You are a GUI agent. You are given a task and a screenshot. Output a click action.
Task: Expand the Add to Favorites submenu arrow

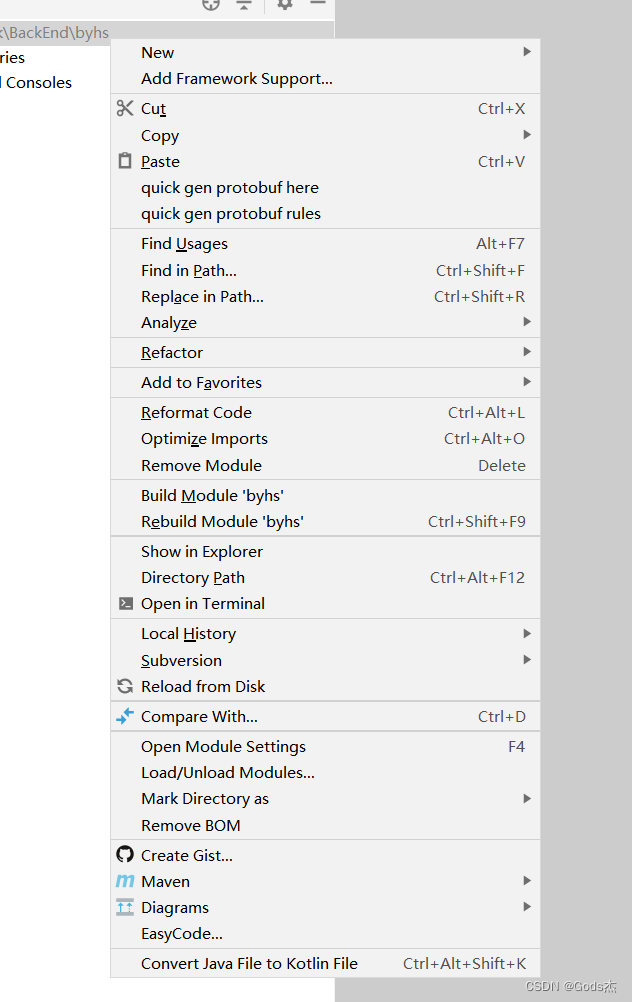[x=527, y=382]
